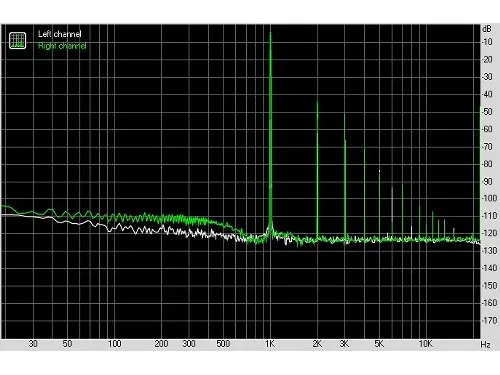Click the -60 dB scale label

[487, 129]
